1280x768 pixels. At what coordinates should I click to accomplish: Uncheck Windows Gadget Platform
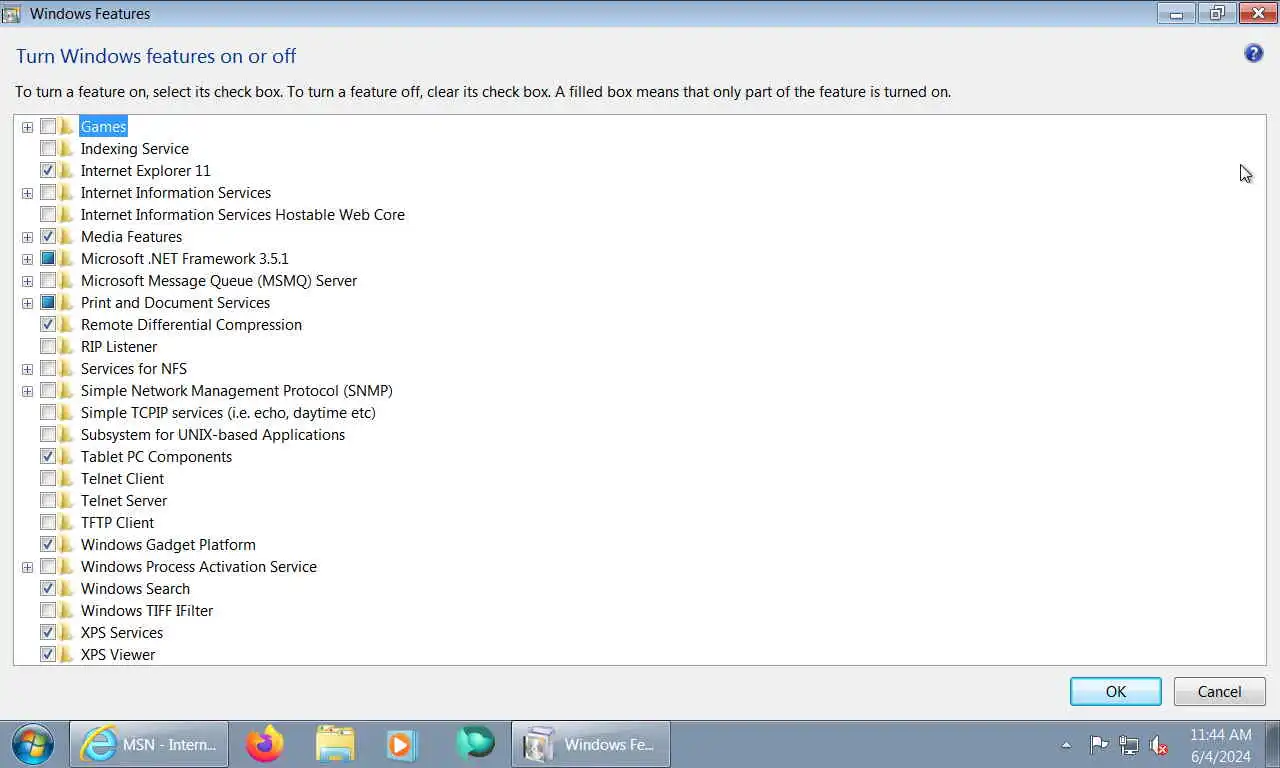pos(48,545)
